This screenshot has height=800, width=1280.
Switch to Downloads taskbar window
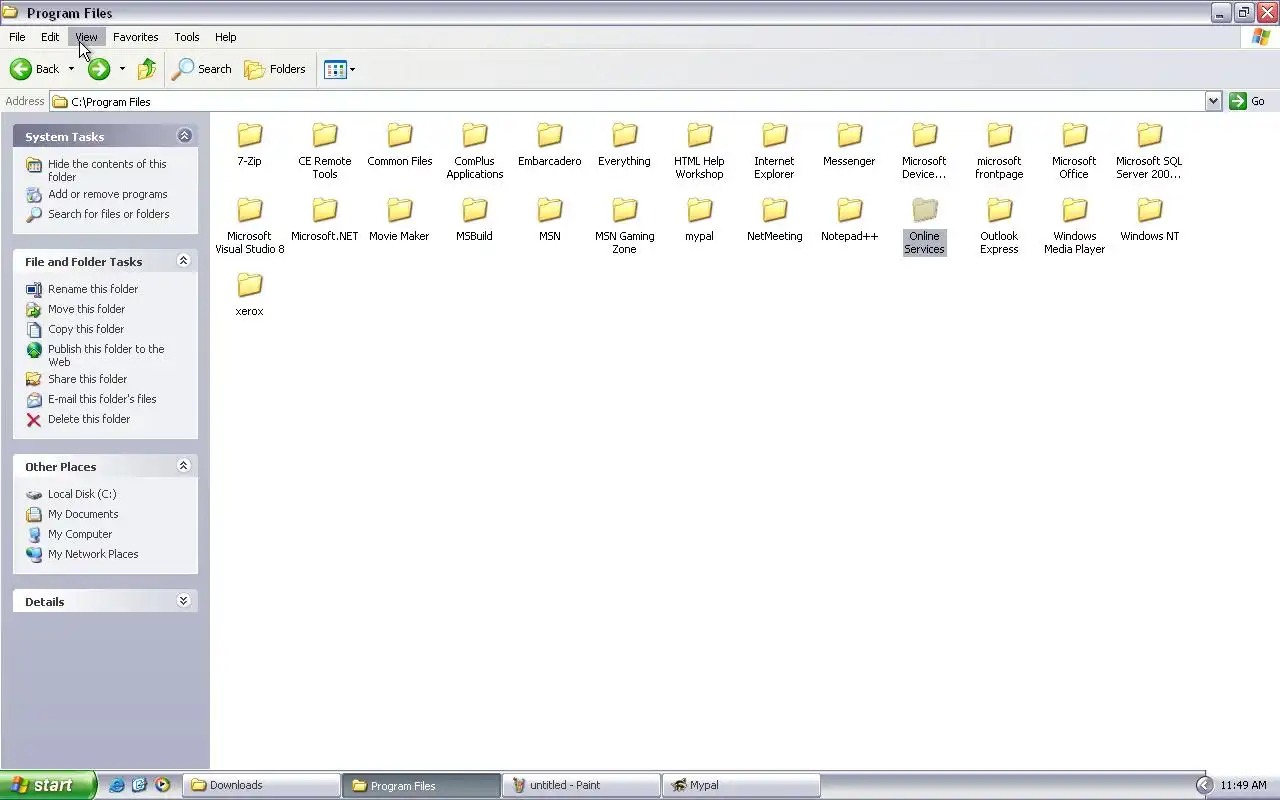click(261, 785)
